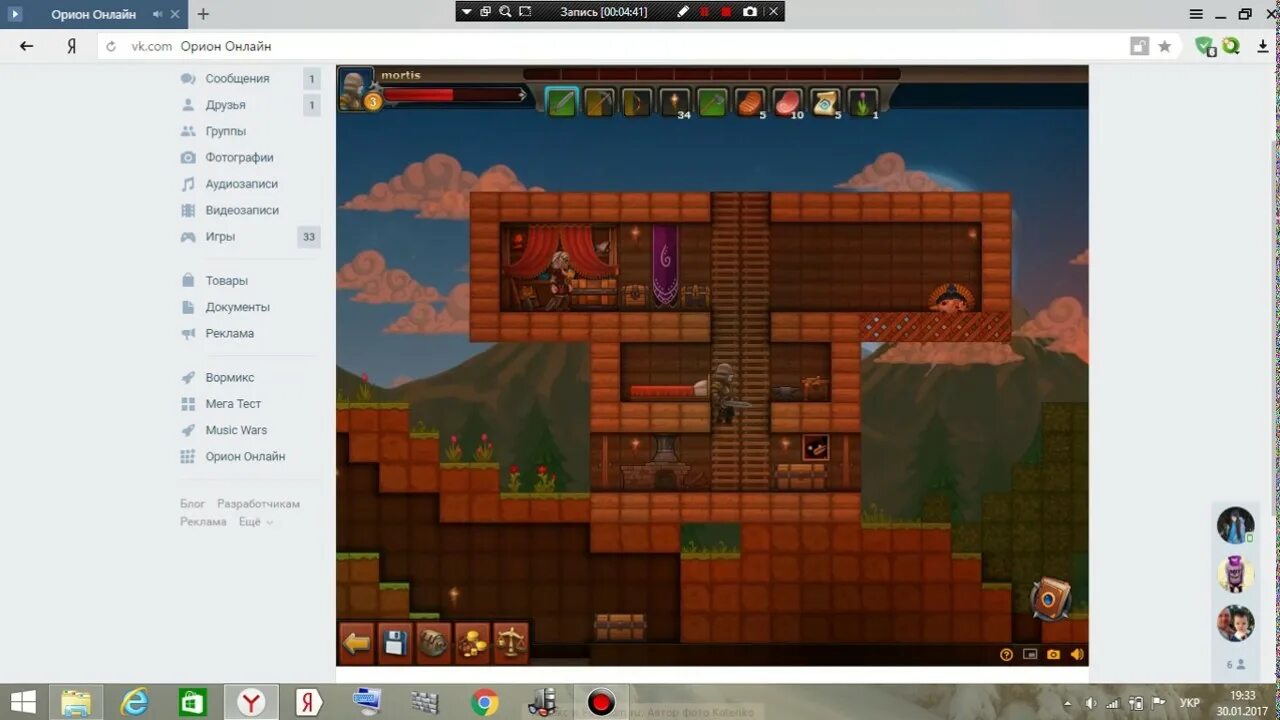Toggle the game fullscreen mode icon
Image resolution: width=1280 pixels, height=720 pixels.
coord(1030,655)
